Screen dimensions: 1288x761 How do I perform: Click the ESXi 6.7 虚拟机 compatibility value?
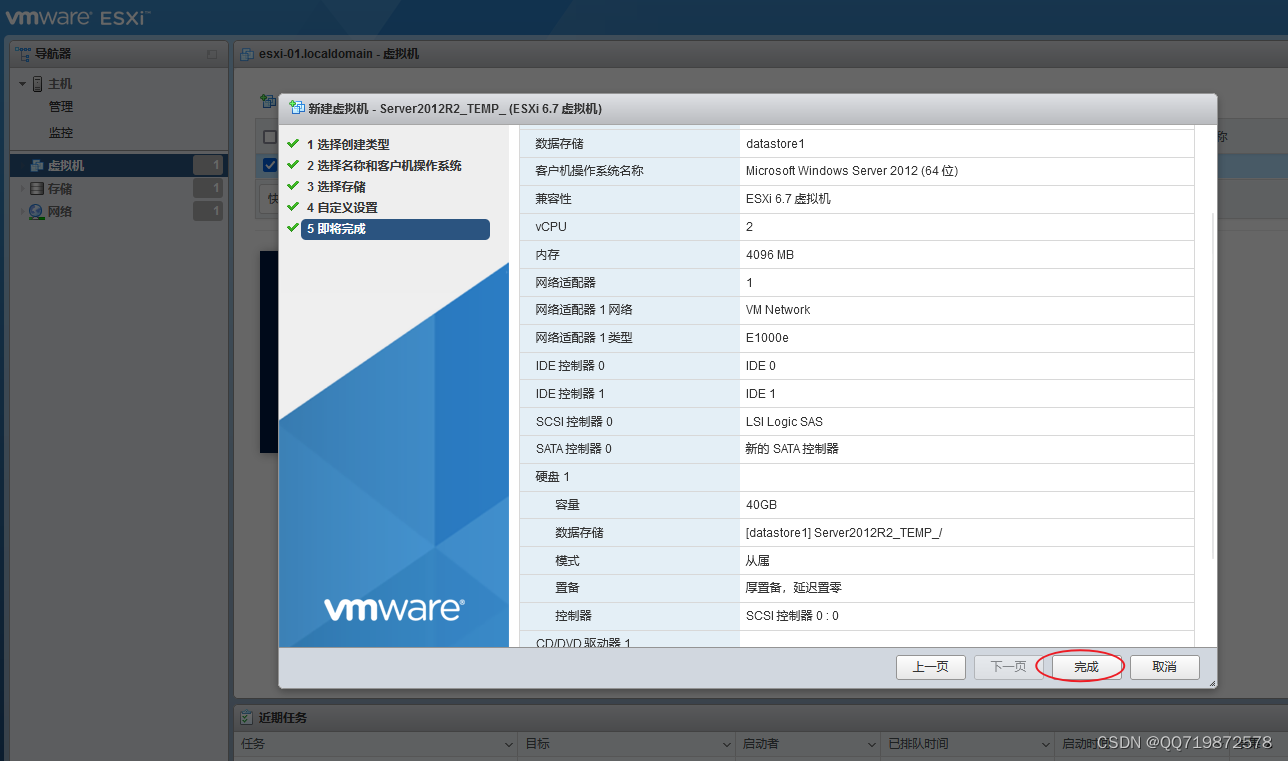coord(788,199)
